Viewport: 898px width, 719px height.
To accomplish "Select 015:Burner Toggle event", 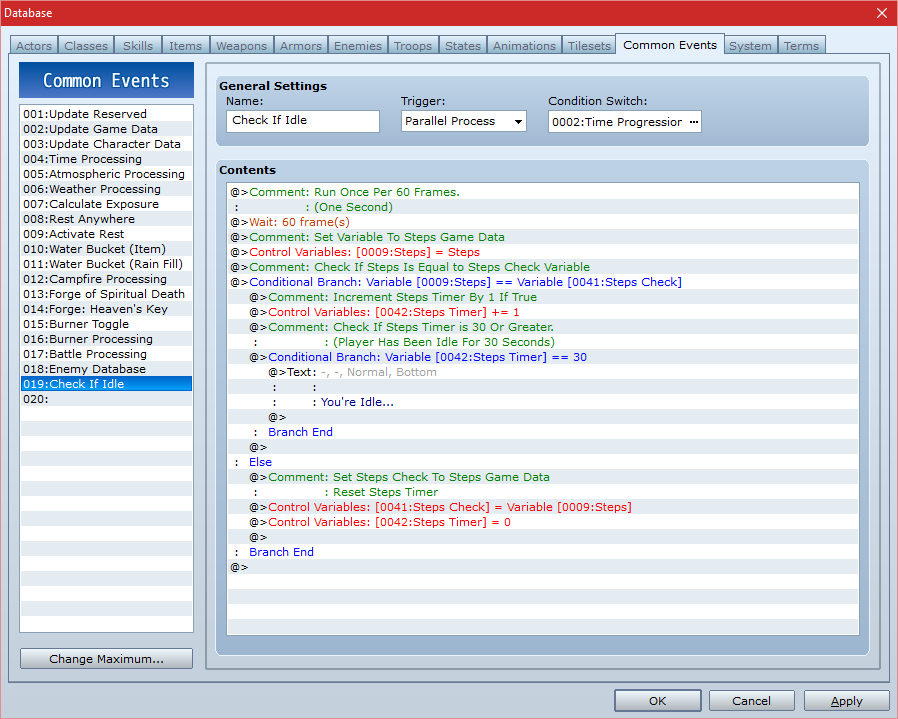I will pyautogui.click(x=106, y=324).
